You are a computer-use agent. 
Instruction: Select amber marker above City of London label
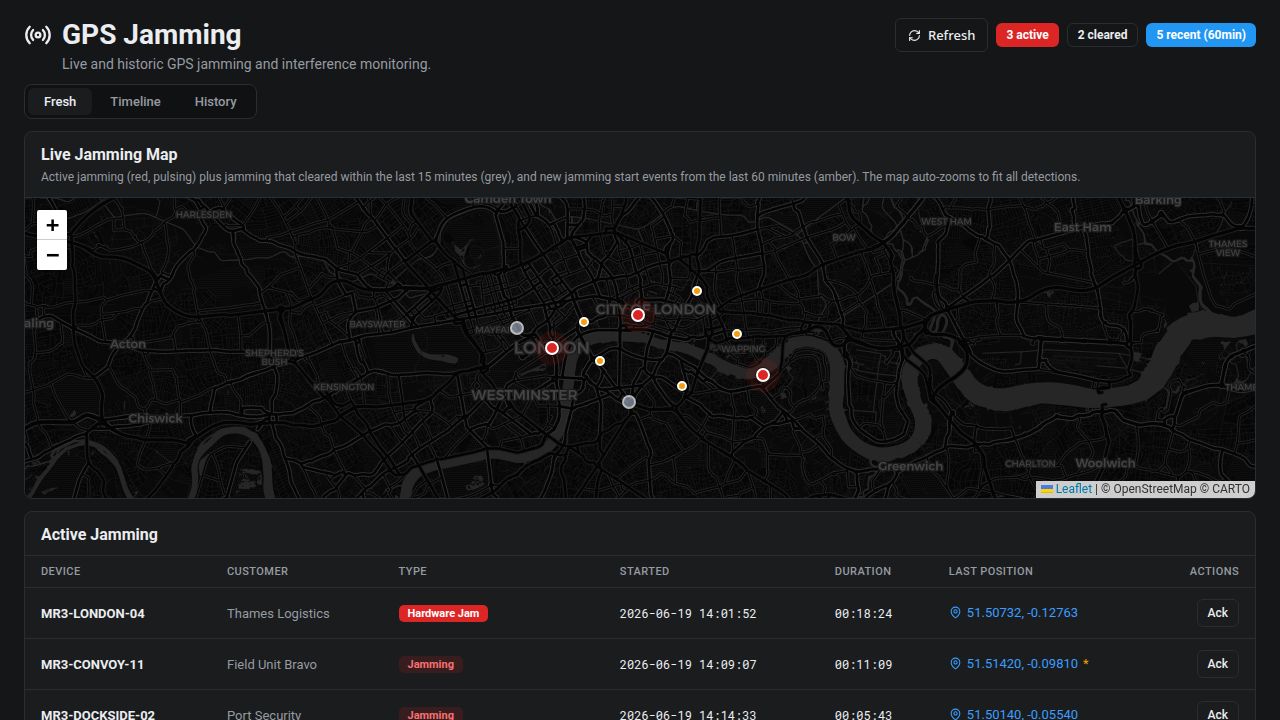pos(697,291)
